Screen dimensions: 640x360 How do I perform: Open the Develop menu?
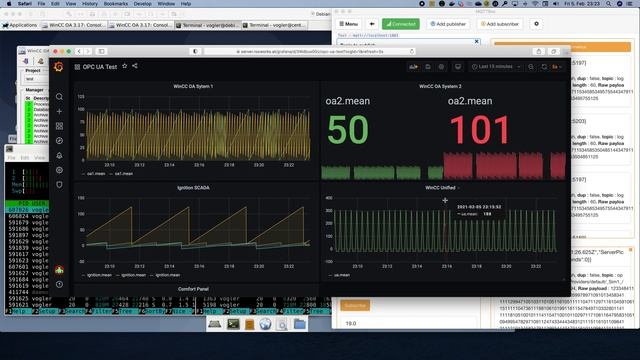coord(142,4)
